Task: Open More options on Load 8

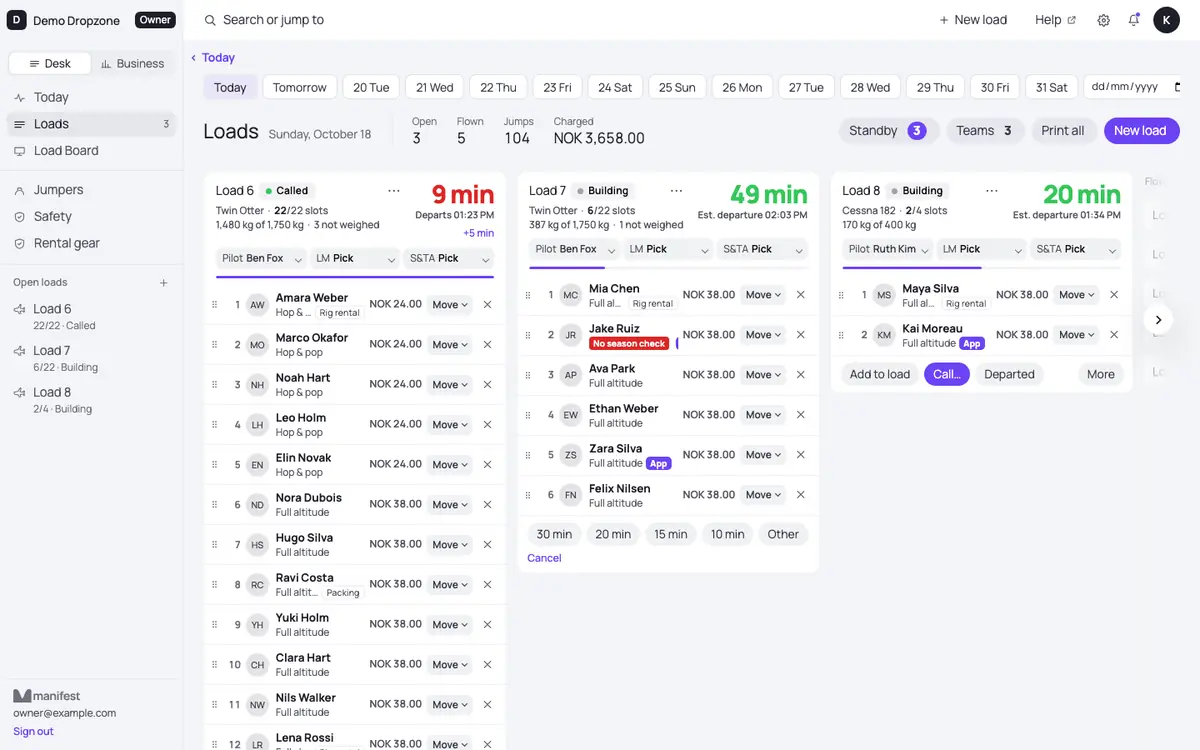Action: (x=1101, y=374)
